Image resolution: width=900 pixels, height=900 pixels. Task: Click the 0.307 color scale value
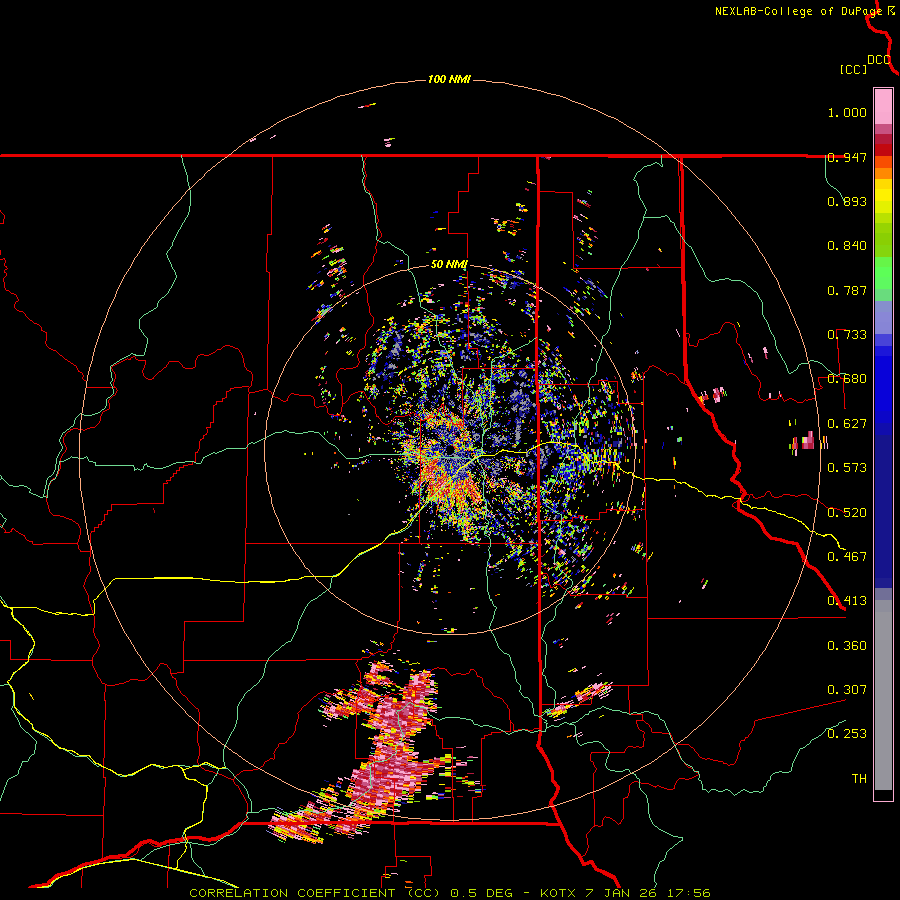click(847, 690)
